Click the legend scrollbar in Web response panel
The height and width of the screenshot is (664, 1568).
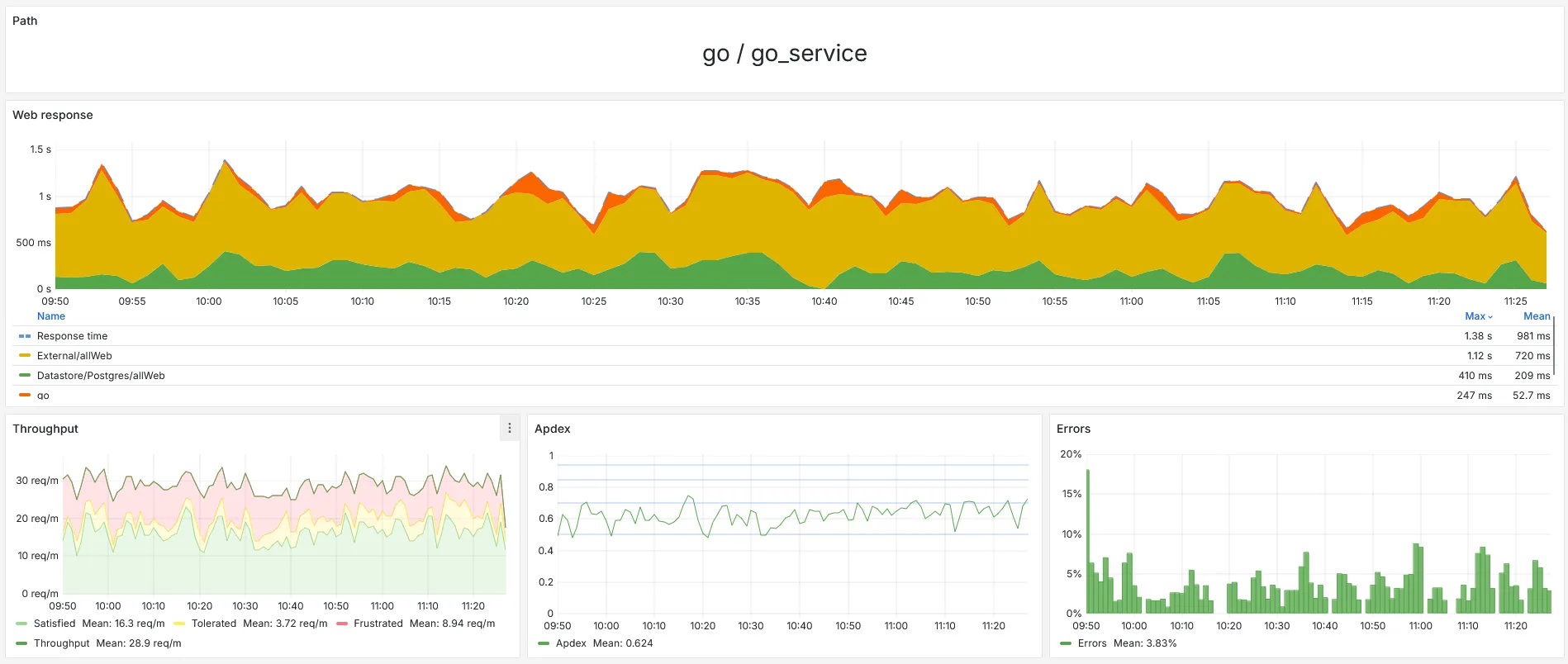click(1554, 345)
